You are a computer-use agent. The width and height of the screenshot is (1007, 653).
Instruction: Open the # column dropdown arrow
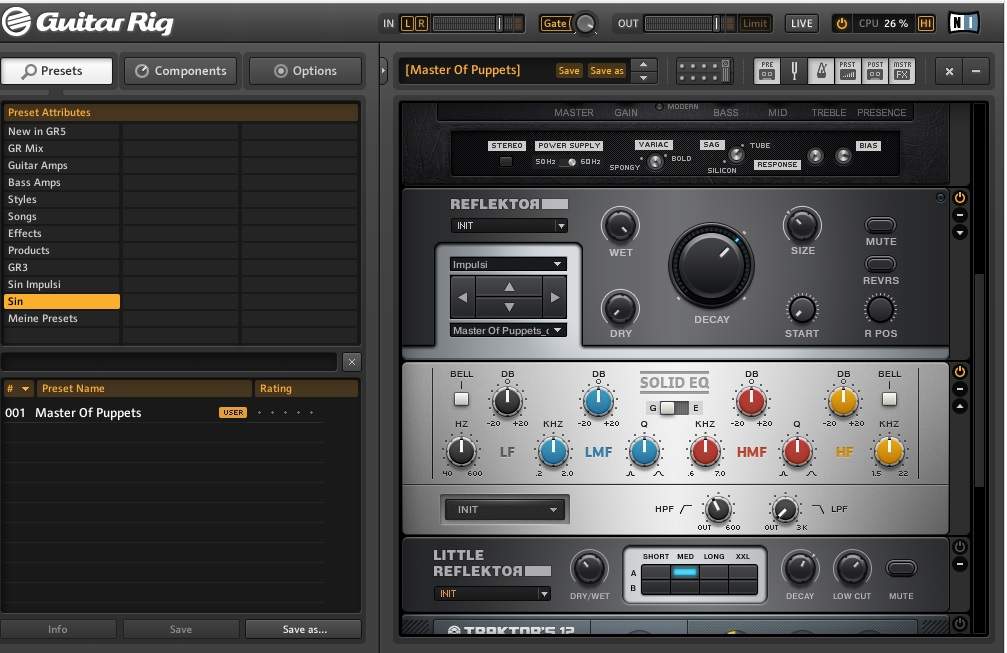click(25, 388)
